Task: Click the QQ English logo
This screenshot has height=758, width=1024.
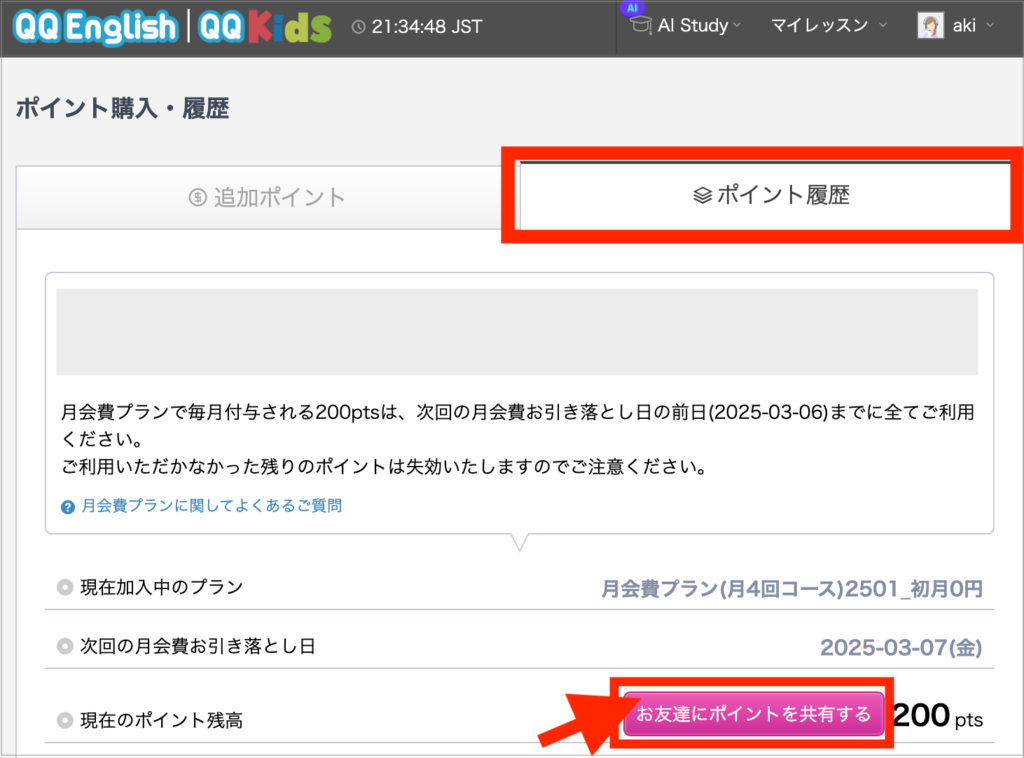Action: pyautogui.click(x=95, y=27)
